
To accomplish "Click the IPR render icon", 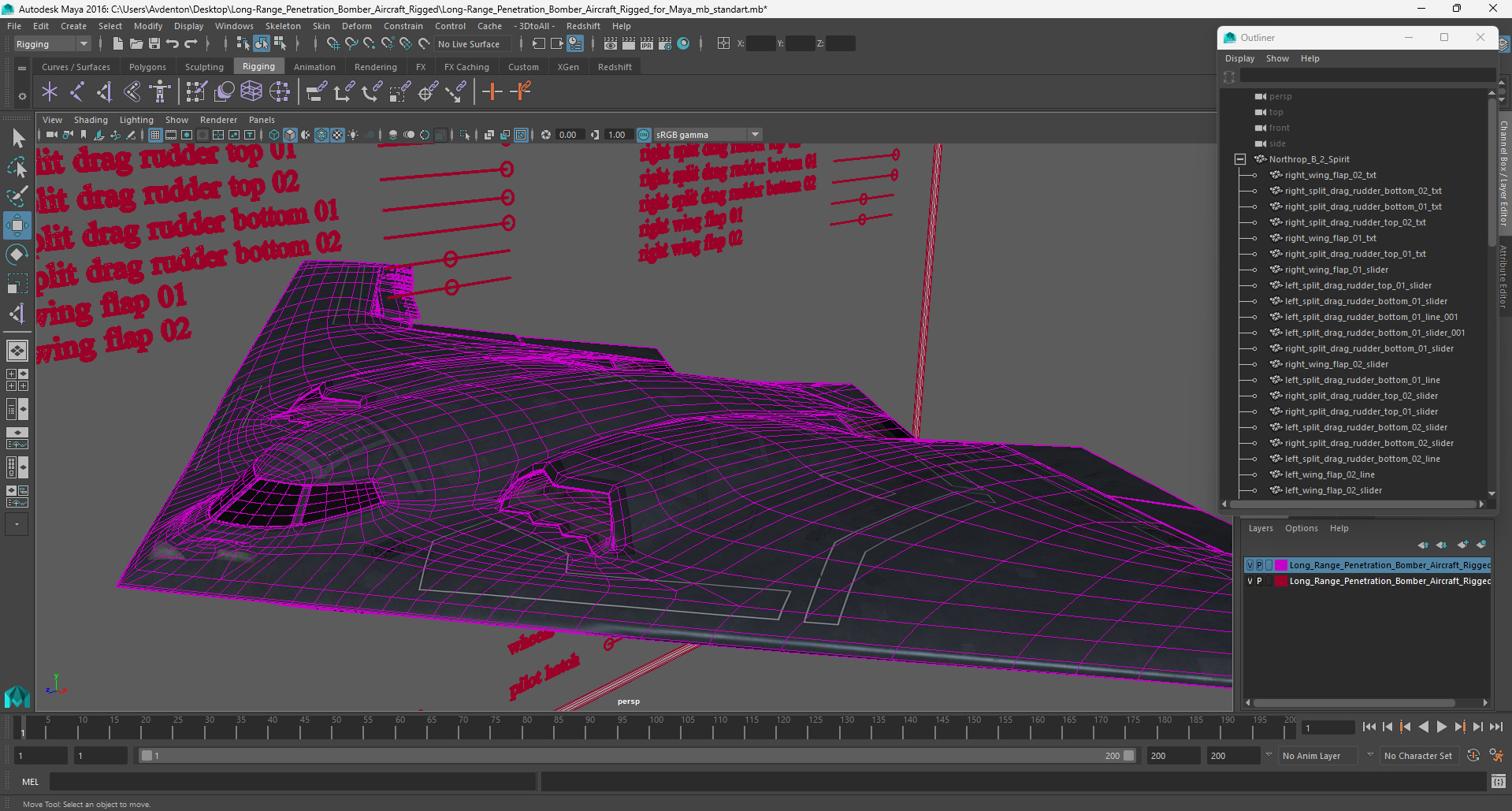I will (x=647, y=44).
